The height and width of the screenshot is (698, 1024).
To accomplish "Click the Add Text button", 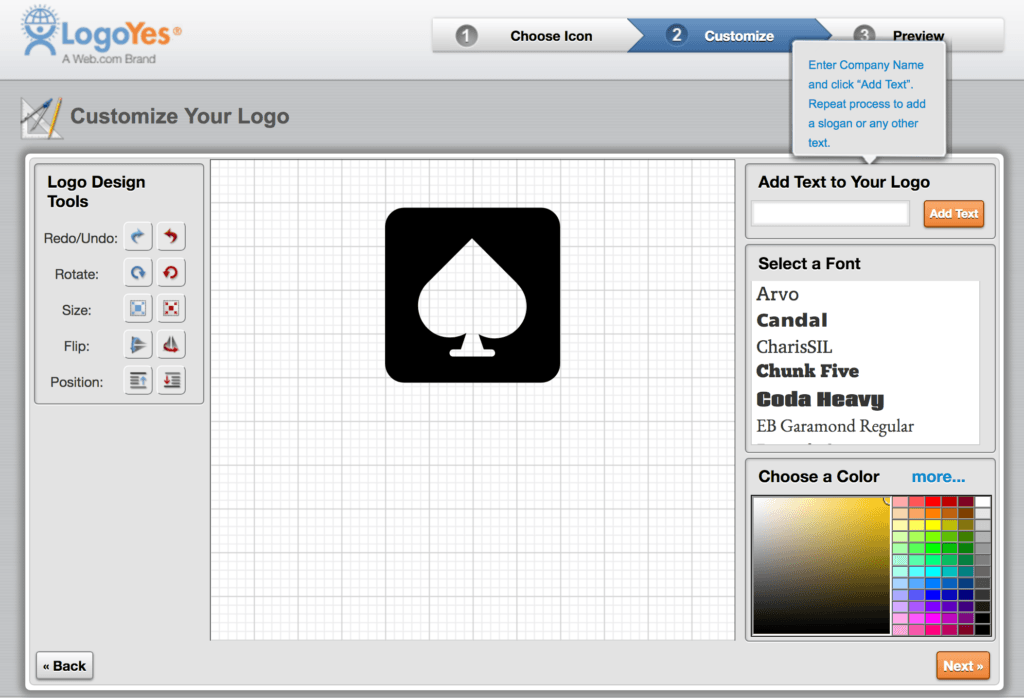I will (x=953, y=214).
